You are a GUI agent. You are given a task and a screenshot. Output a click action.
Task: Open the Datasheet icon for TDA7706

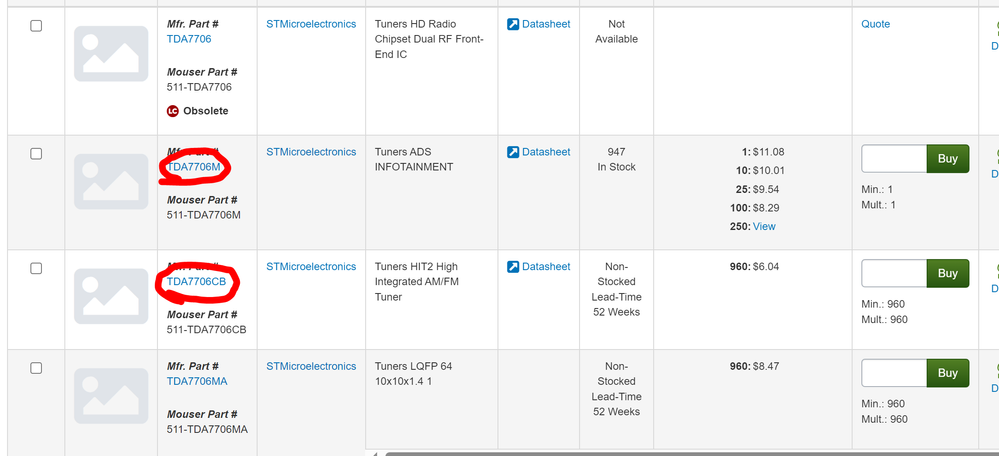coord(513,24)
